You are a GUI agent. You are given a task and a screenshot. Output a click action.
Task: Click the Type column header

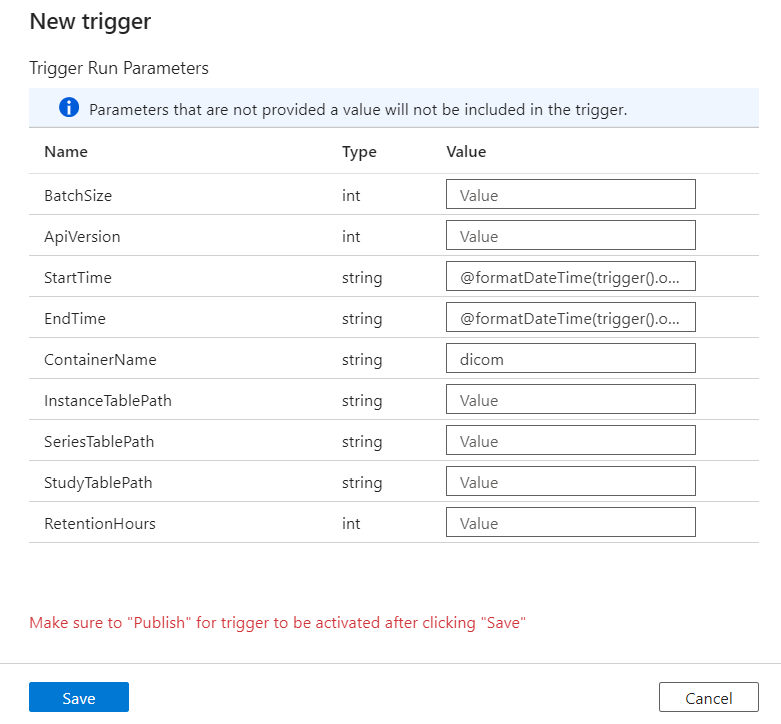359,152
